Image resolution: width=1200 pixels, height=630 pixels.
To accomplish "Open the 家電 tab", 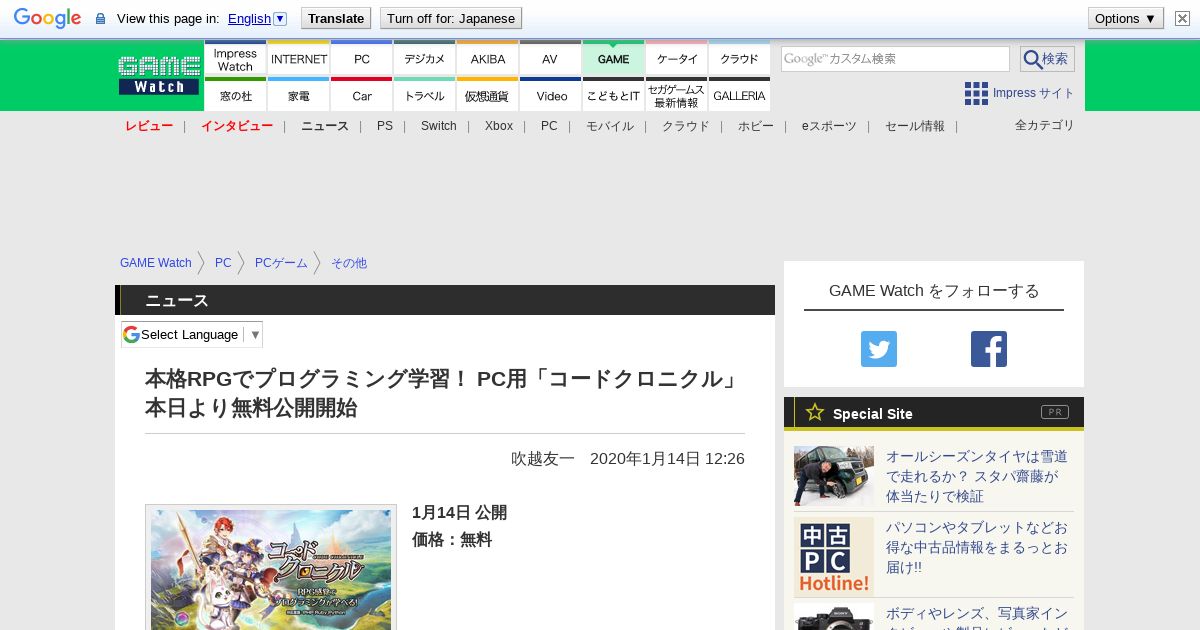I will point(299,94).
